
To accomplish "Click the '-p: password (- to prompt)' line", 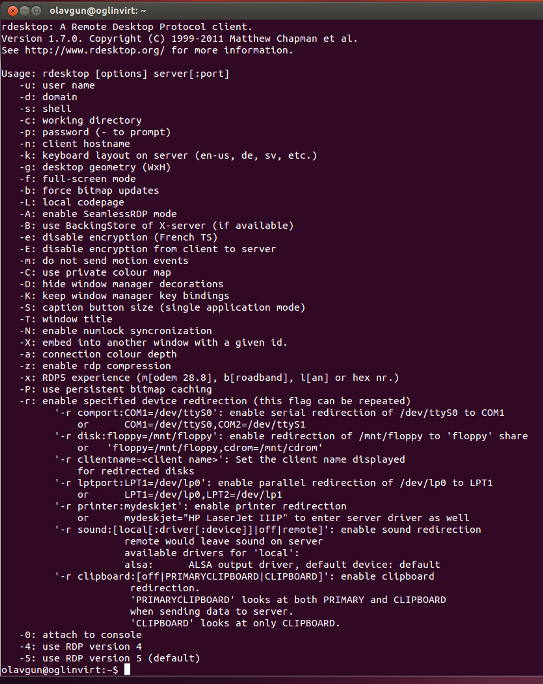I will click(95, 132).
